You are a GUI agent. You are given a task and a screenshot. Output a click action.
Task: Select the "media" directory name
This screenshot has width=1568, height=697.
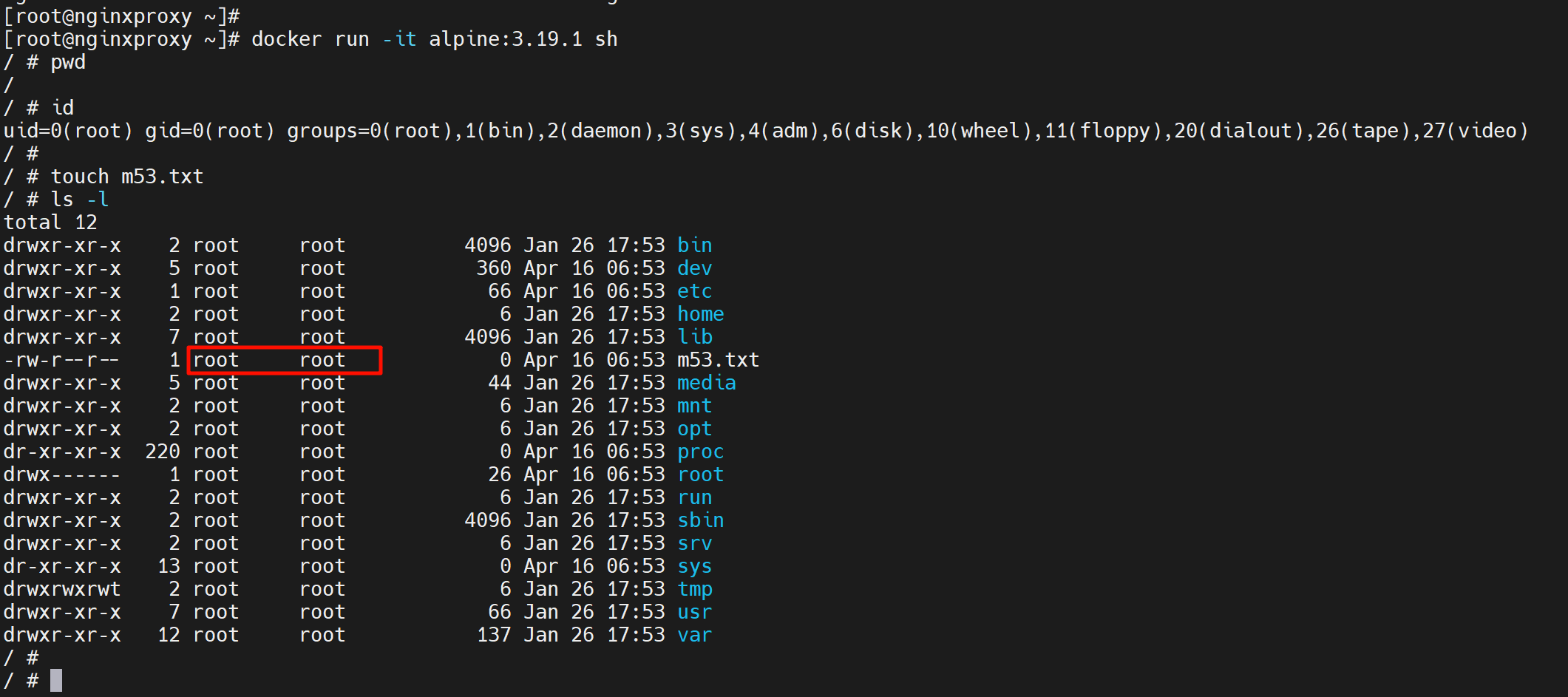(x=706, y=383)
